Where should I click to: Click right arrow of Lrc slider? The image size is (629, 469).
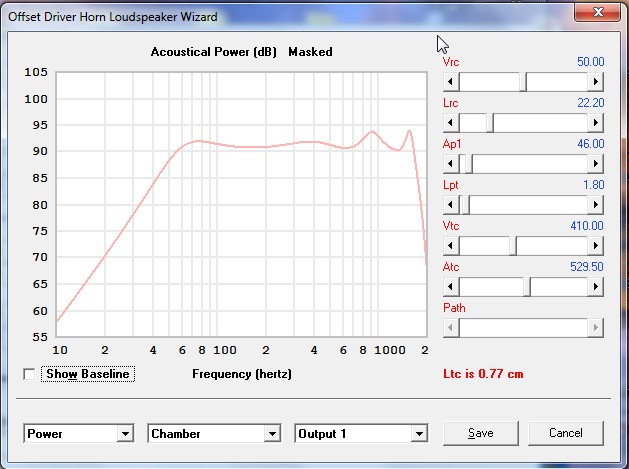click(595, 123)
